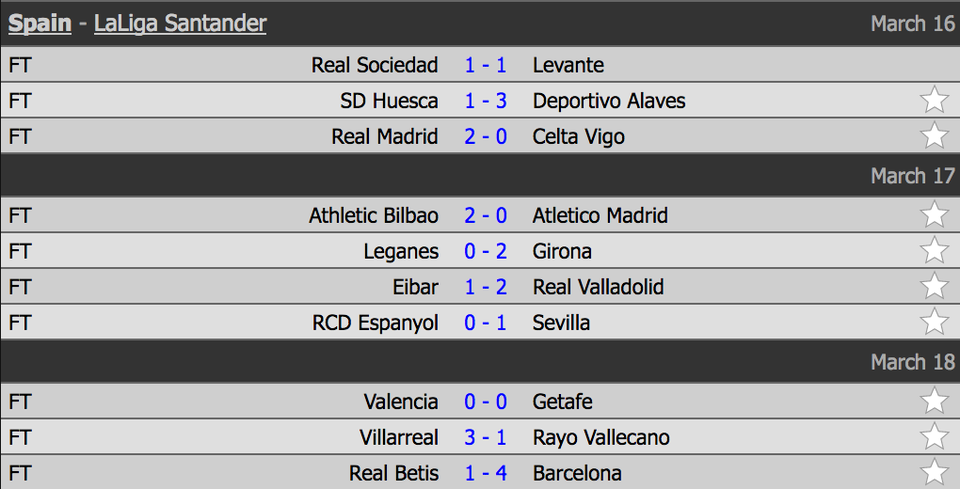Toggle star for Athletic Bilbao vs Atletico Madrid
The image size is (960, 489).
934,215
